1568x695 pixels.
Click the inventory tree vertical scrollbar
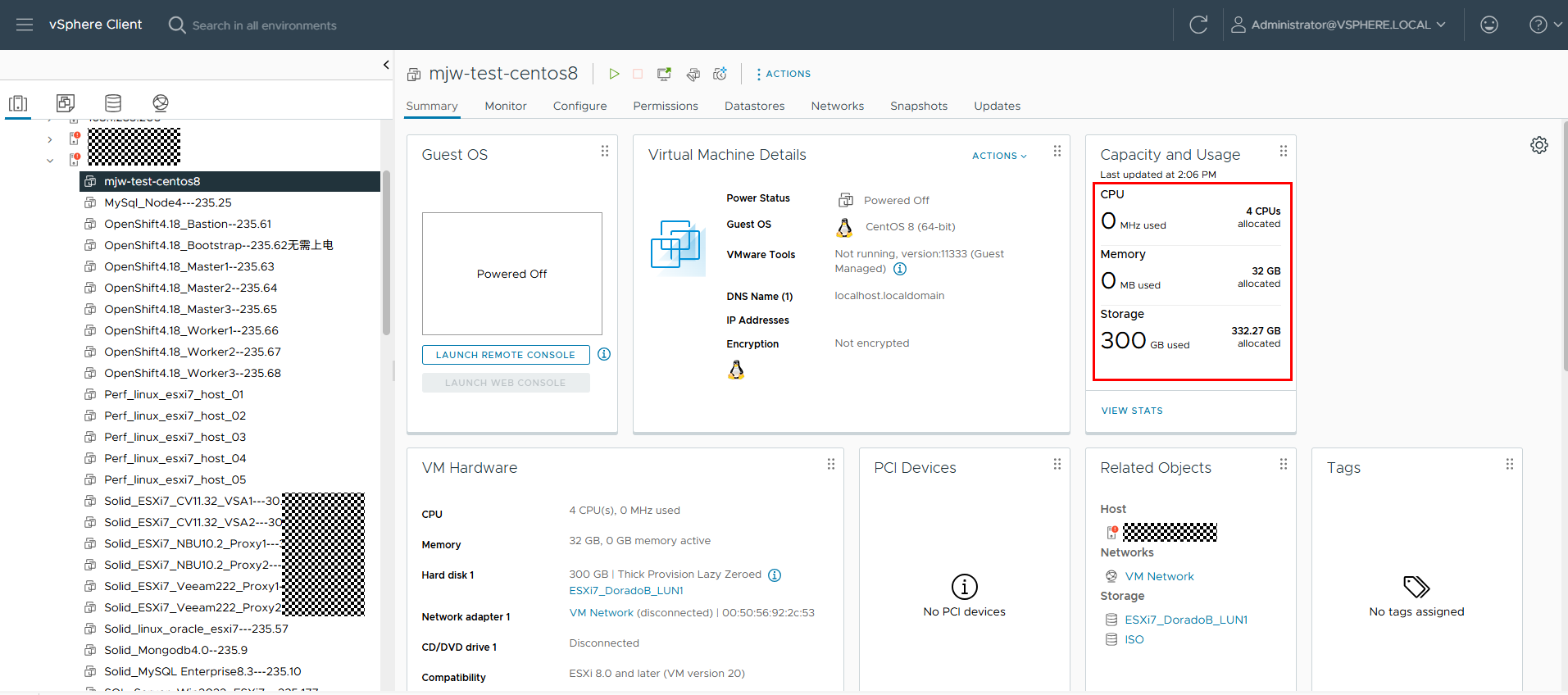point(386,252)
